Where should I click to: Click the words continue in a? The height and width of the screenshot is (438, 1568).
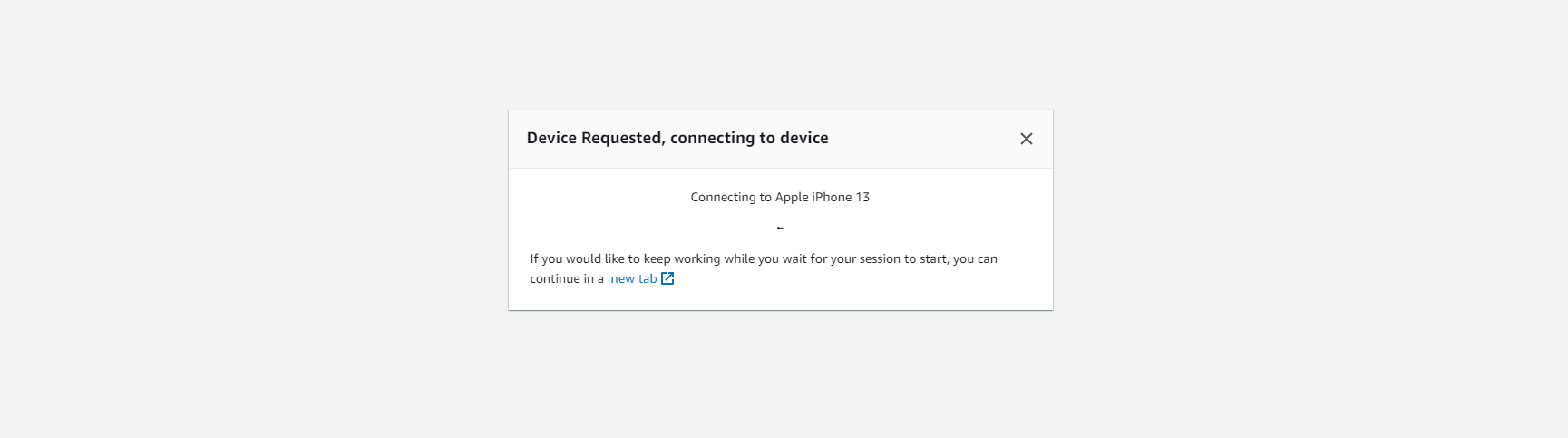point(566,279)
